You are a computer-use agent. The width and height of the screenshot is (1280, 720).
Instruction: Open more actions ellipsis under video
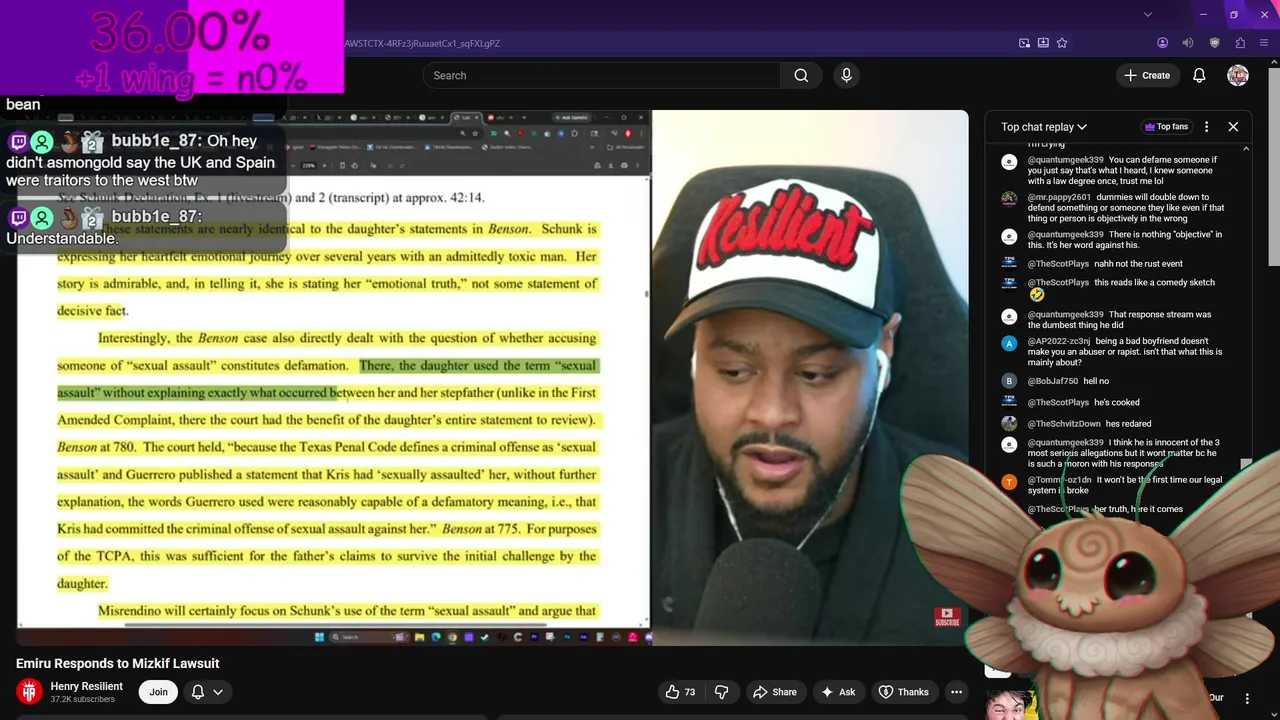pos(956,692)
